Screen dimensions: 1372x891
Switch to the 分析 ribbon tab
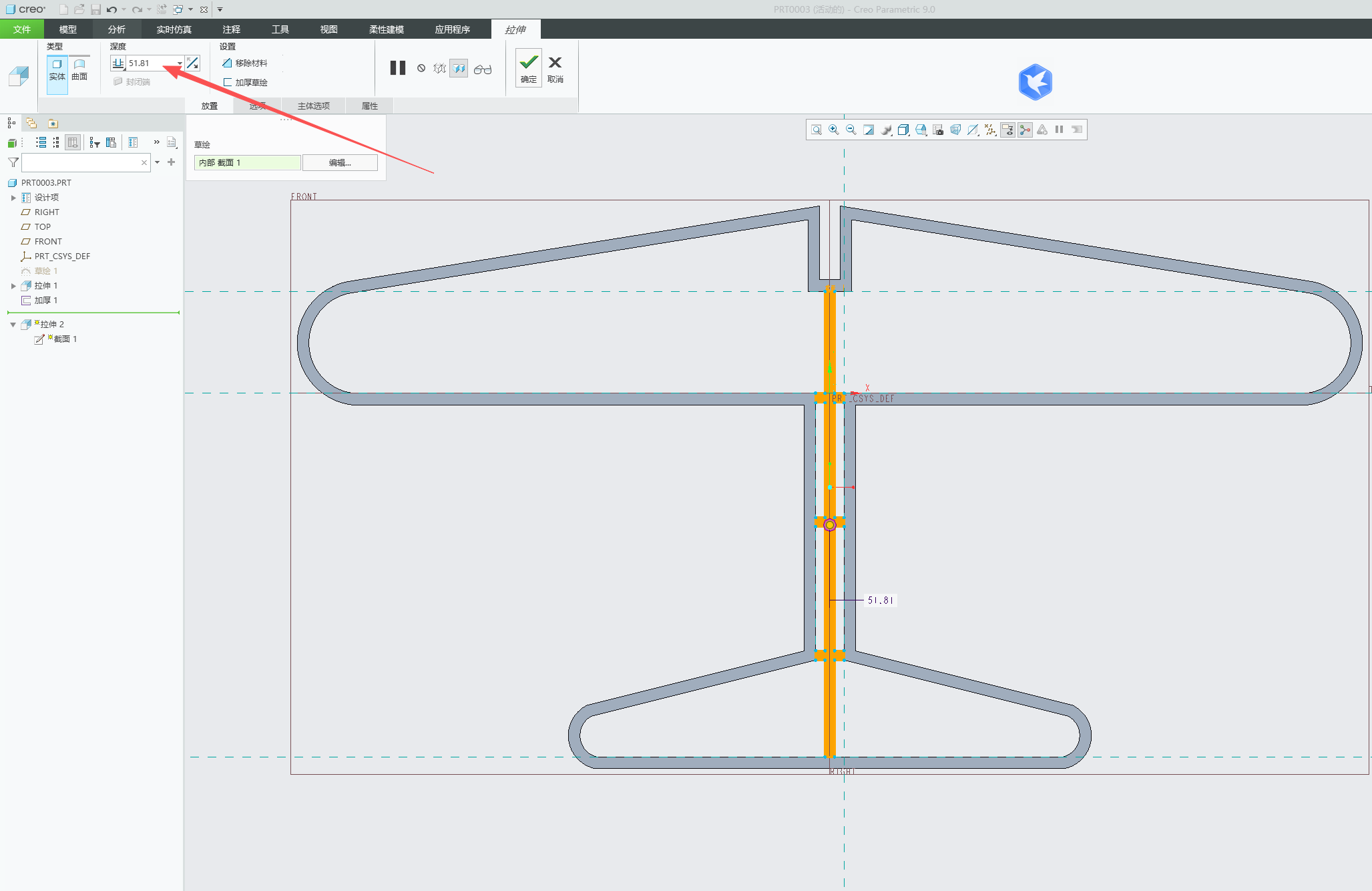pyautogui.click(x=117, y=29)
